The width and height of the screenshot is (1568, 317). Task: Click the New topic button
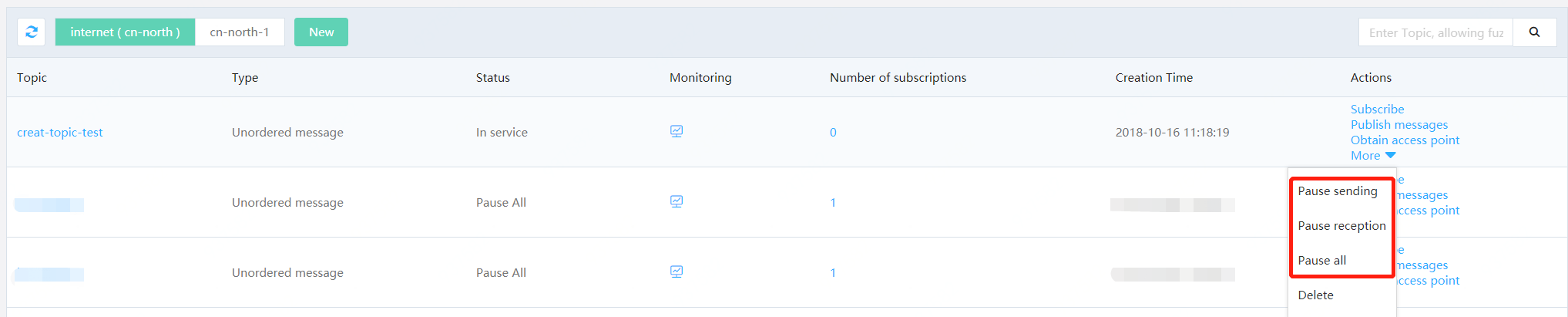point(321,32)
